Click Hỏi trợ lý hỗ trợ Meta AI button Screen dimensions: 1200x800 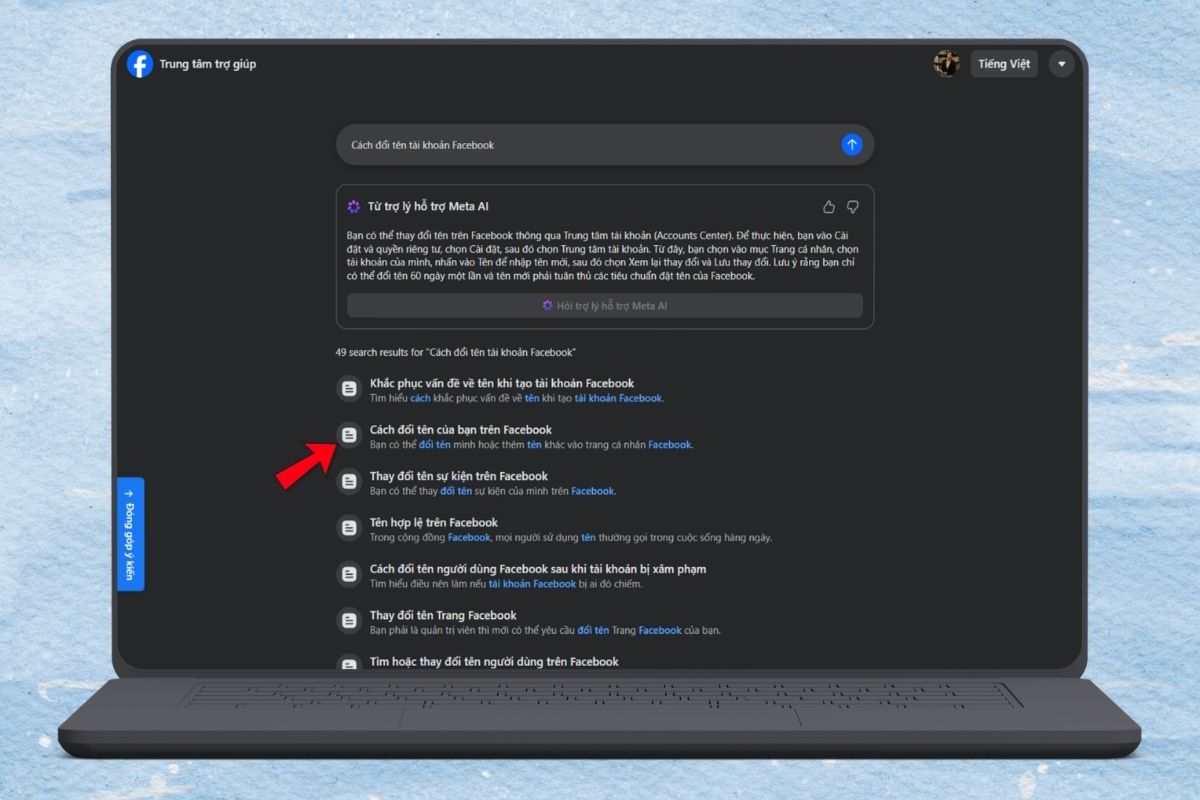pos(604,305)
